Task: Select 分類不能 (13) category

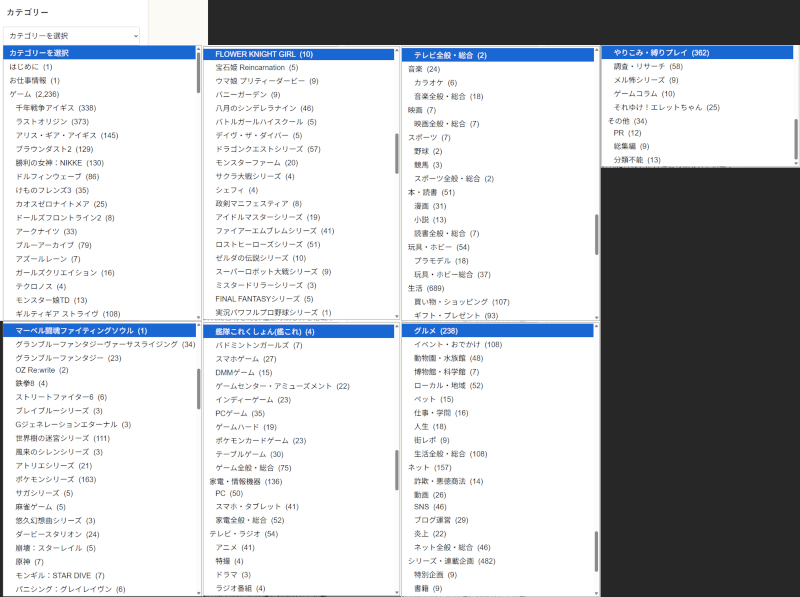Action: [x=697, y=160]
